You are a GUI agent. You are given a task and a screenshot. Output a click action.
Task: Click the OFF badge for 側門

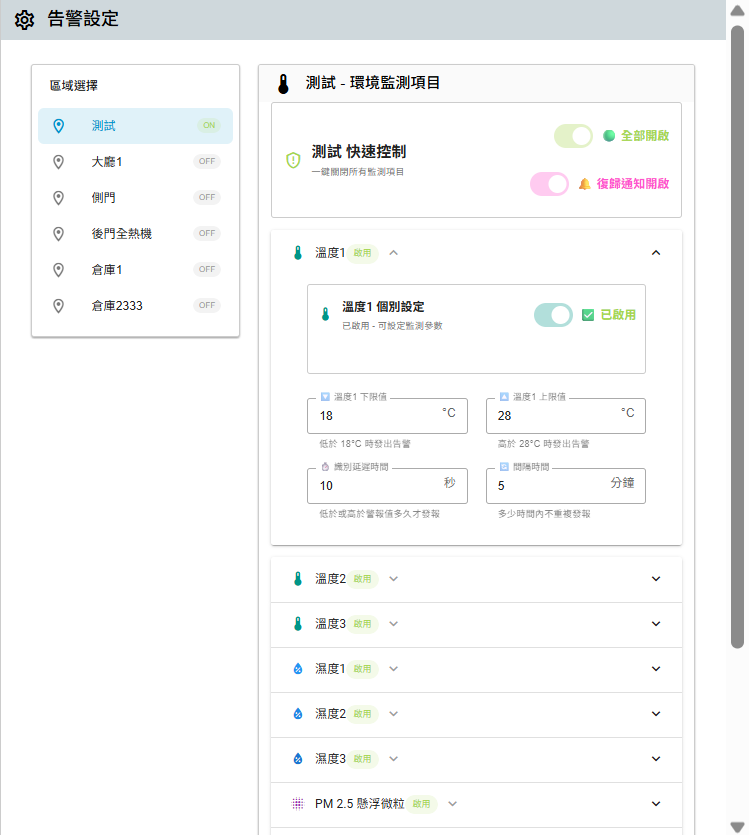coord(207,197)
